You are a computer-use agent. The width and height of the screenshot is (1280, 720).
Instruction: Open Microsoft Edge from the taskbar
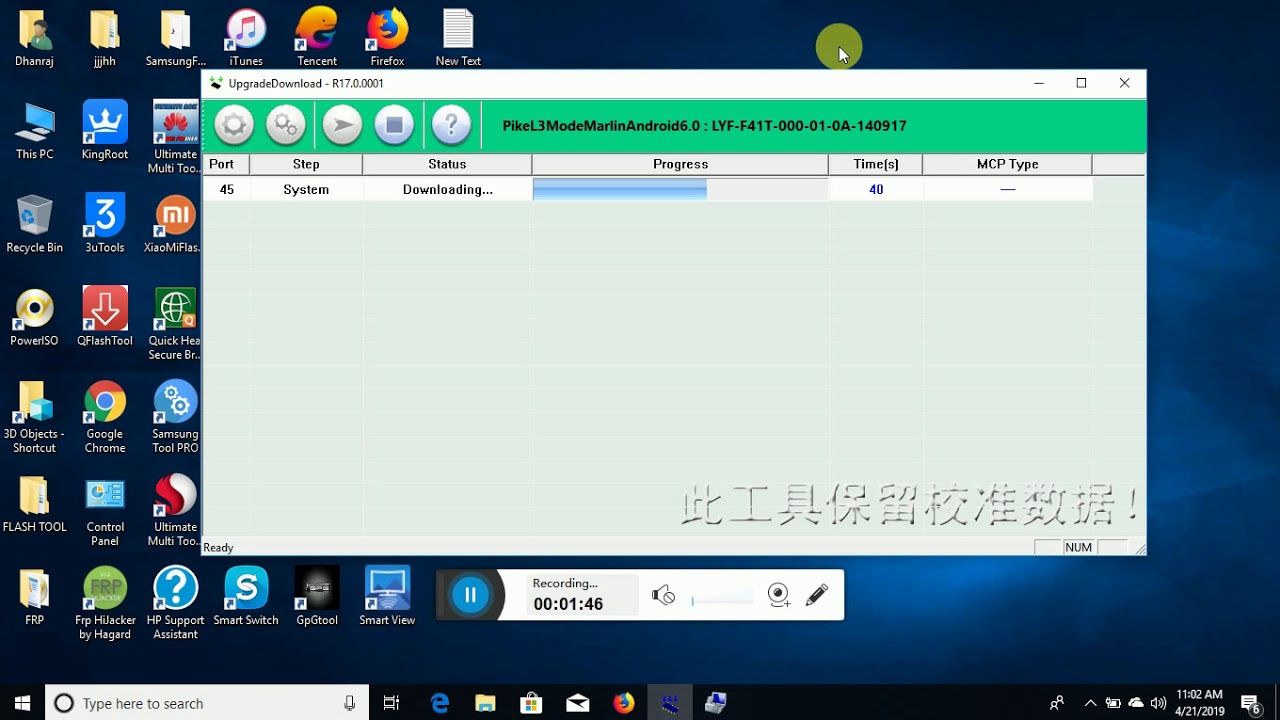[440, 703]
